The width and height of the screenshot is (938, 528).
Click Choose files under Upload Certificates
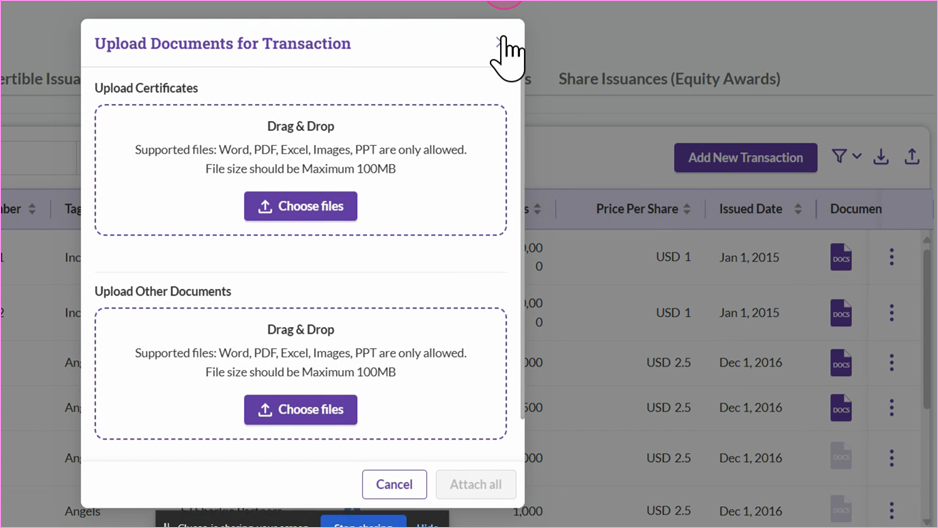pyautogui.click(x=300, y=206)
